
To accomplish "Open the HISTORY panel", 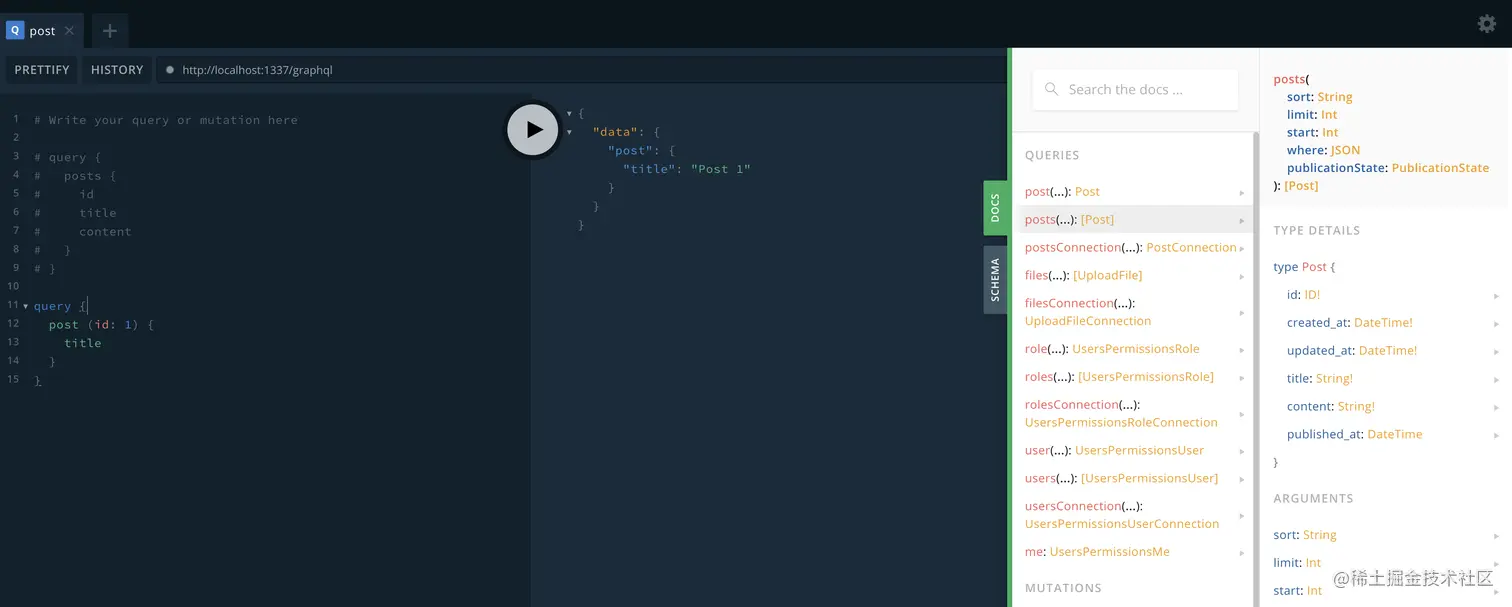I will pos(117,70).
